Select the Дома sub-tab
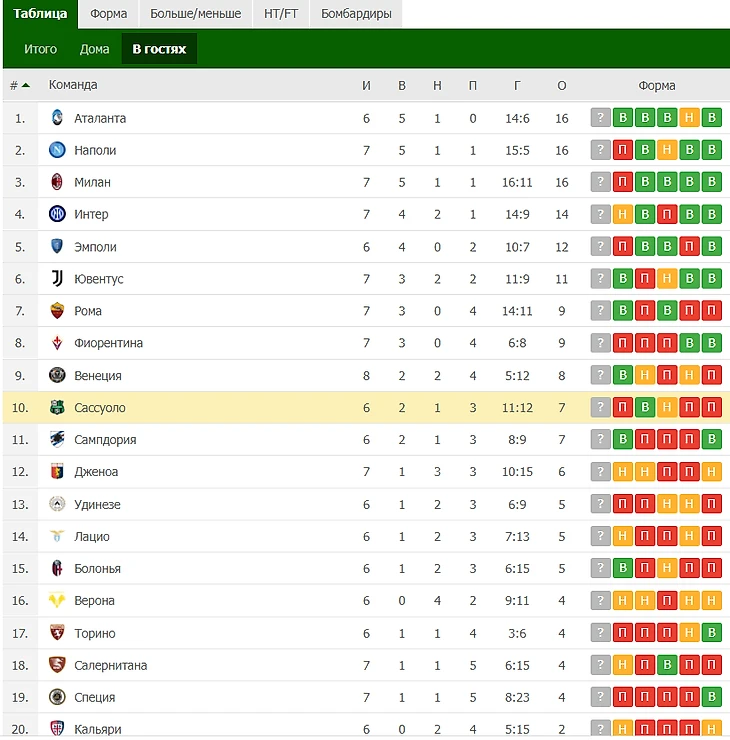 94,48
